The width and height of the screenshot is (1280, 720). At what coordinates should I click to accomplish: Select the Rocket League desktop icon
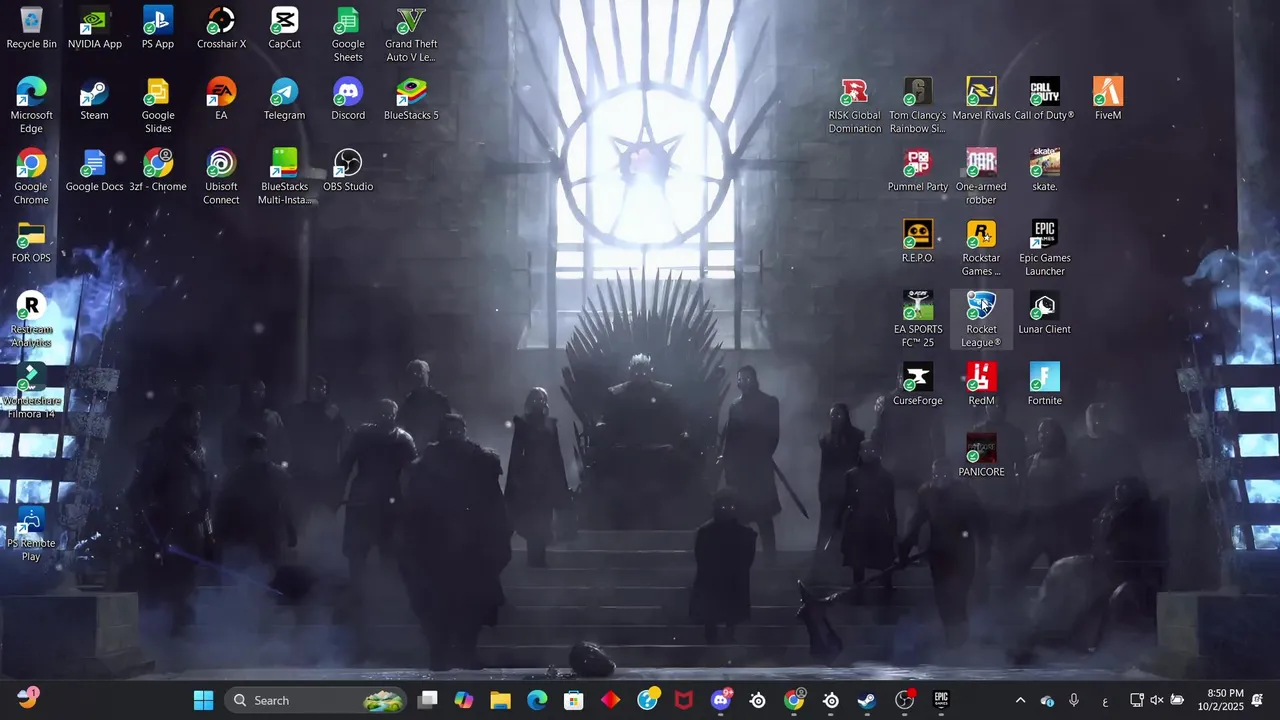981,320
